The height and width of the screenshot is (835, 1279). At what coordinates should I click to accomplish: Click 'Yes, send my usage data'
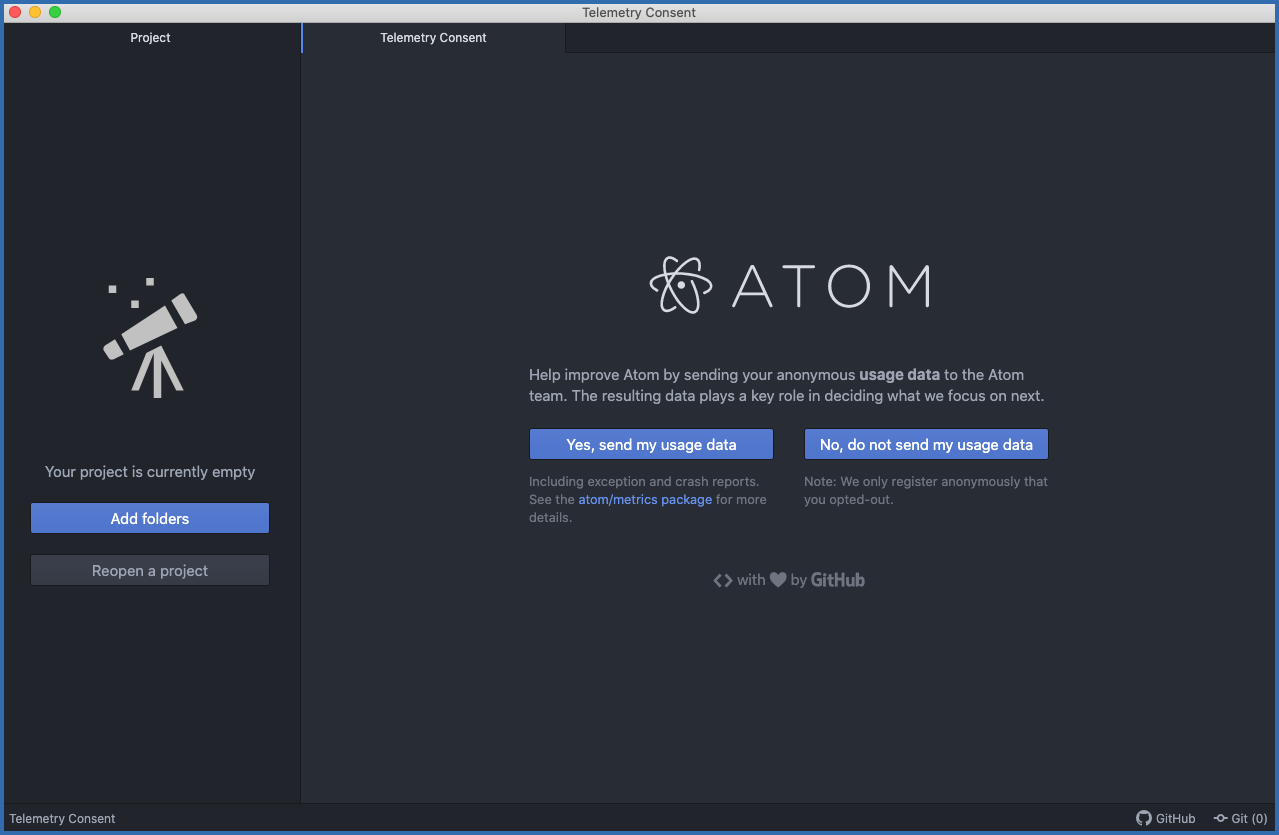[x=650, y=443]
